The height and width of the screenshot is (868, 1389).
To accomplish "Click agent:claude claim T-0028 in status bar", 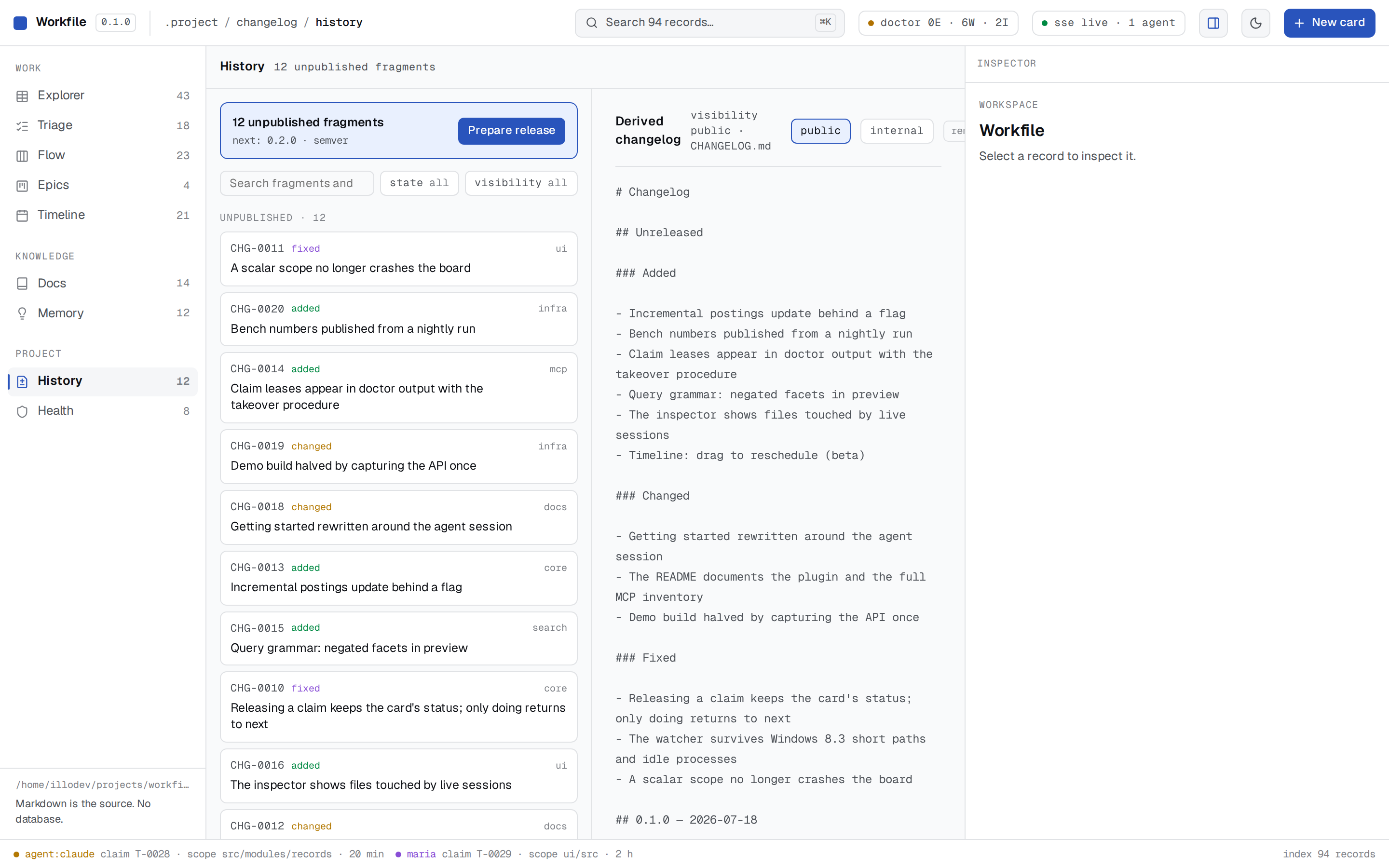I will click(x=199, y=854).
